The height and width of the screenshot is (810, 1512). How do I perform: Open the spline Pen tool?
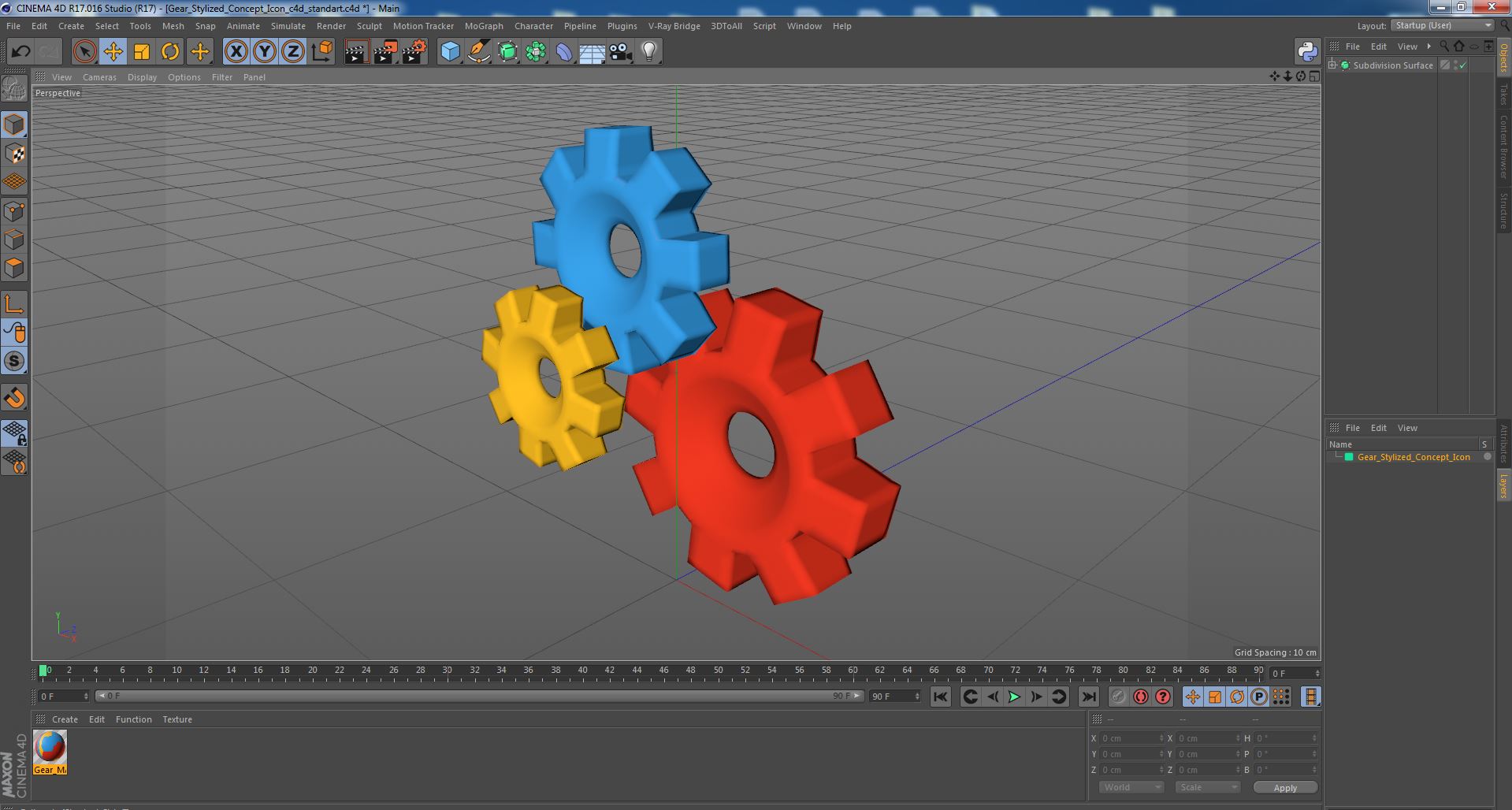(478, 52)
